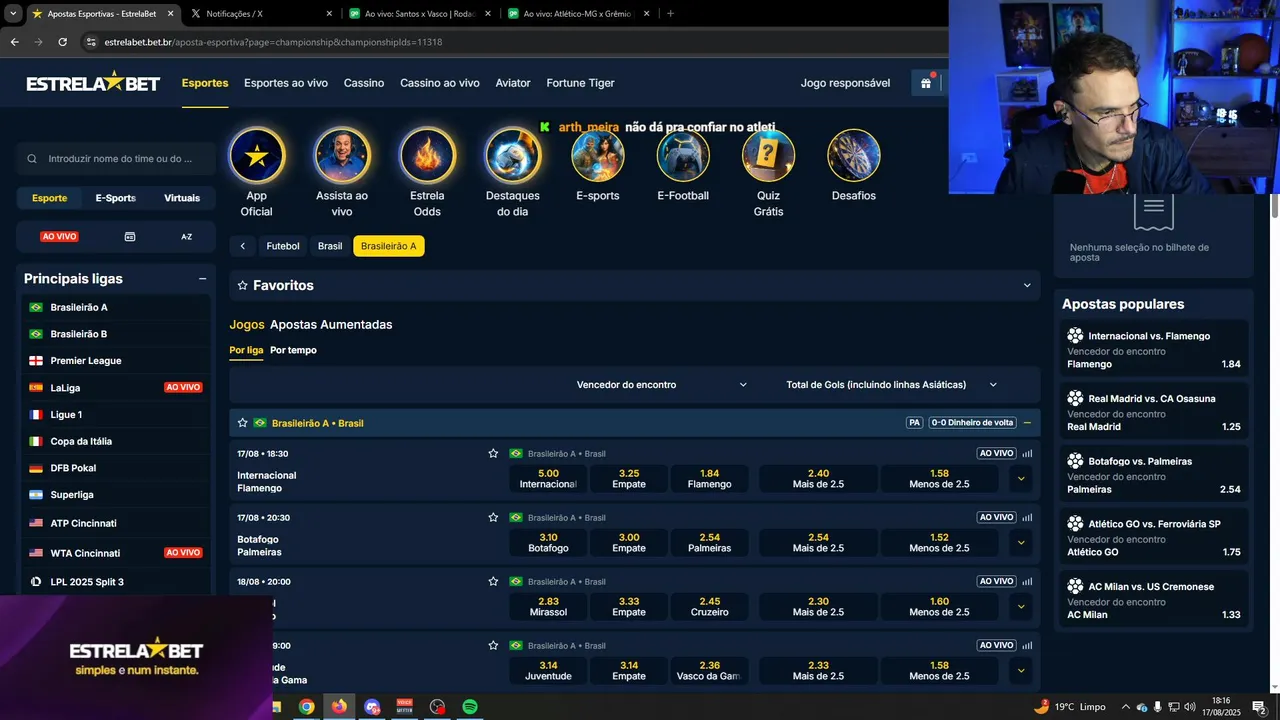Open the Vencedor do encontro dropdown
The width and height of the screenshot is (1280, 720).
coord(661,385)
